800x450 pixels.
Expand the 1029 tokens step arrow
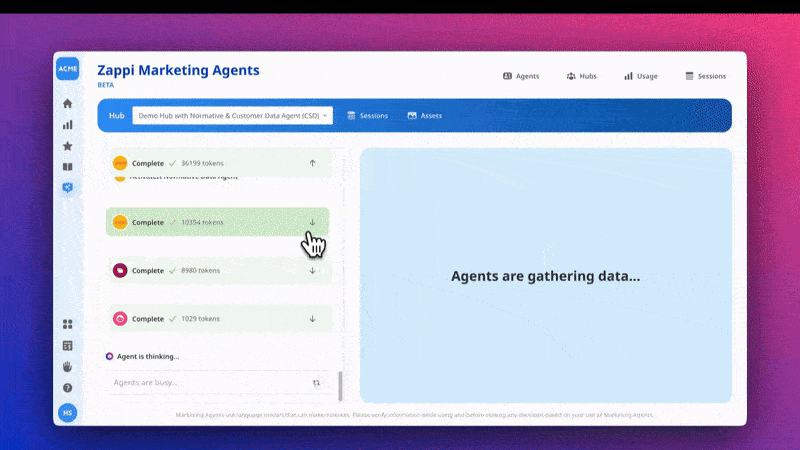[312, 319]
